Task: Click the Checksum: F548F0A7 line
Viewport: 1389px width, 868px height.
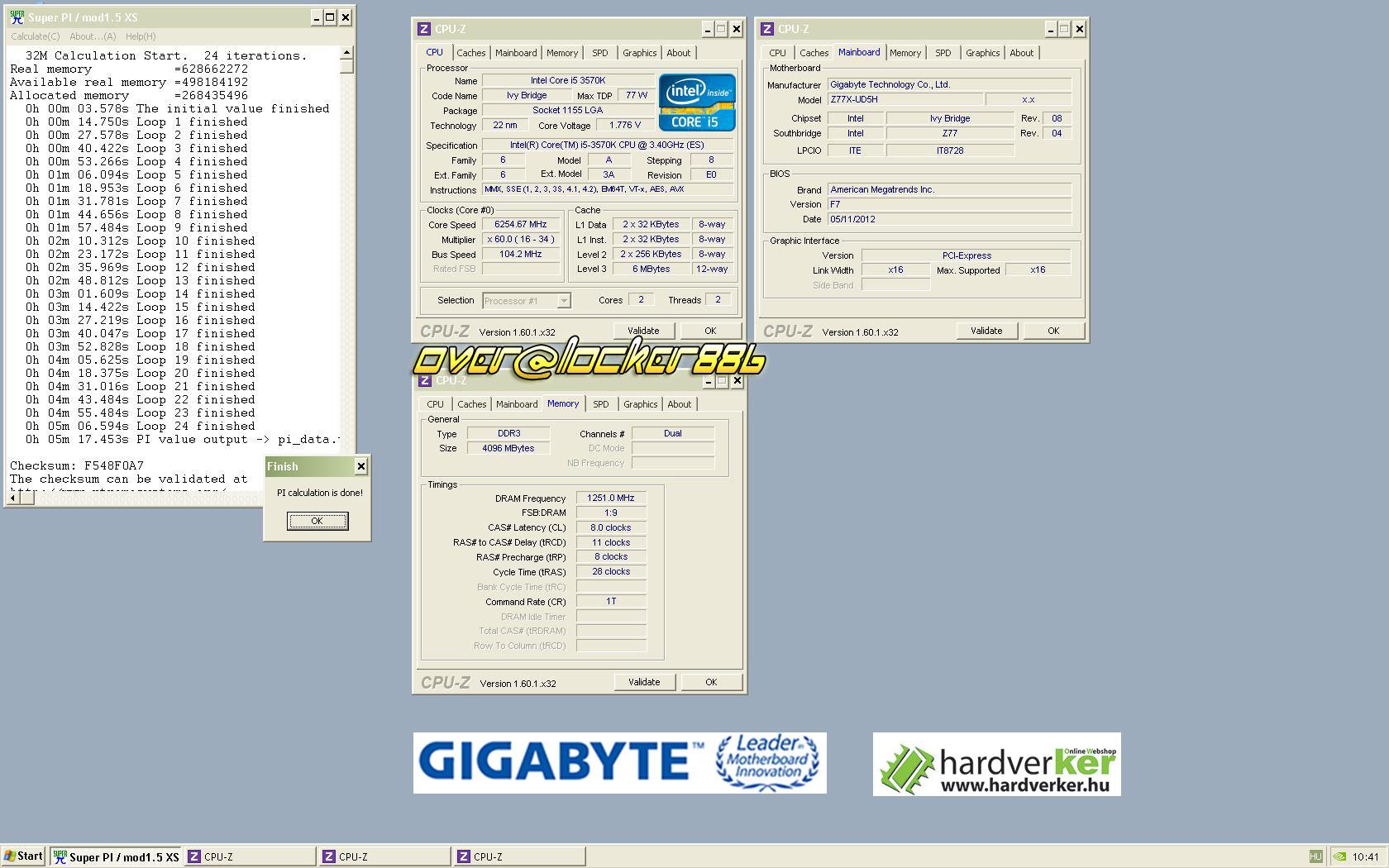Action: pos(77,465)
